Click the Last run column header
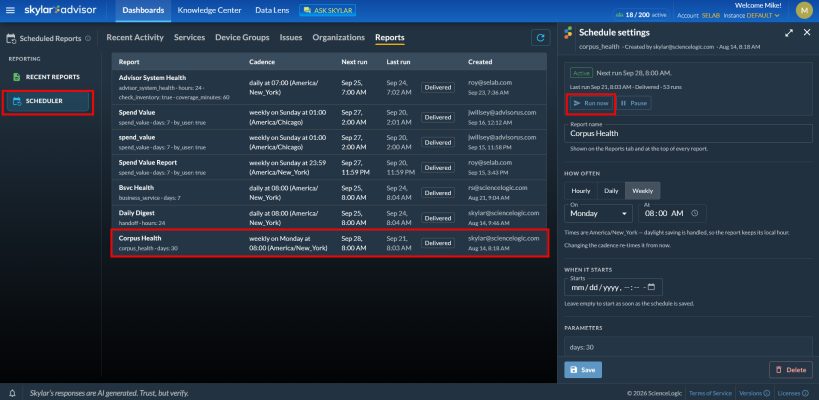The width and height of the screenshot is (819, 400). (398, 62)
